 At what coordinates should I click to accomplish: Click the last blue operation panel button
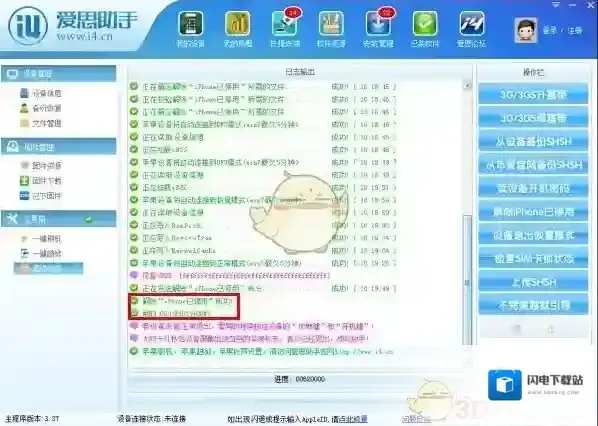pyautogui.click(x=533, y=305)
